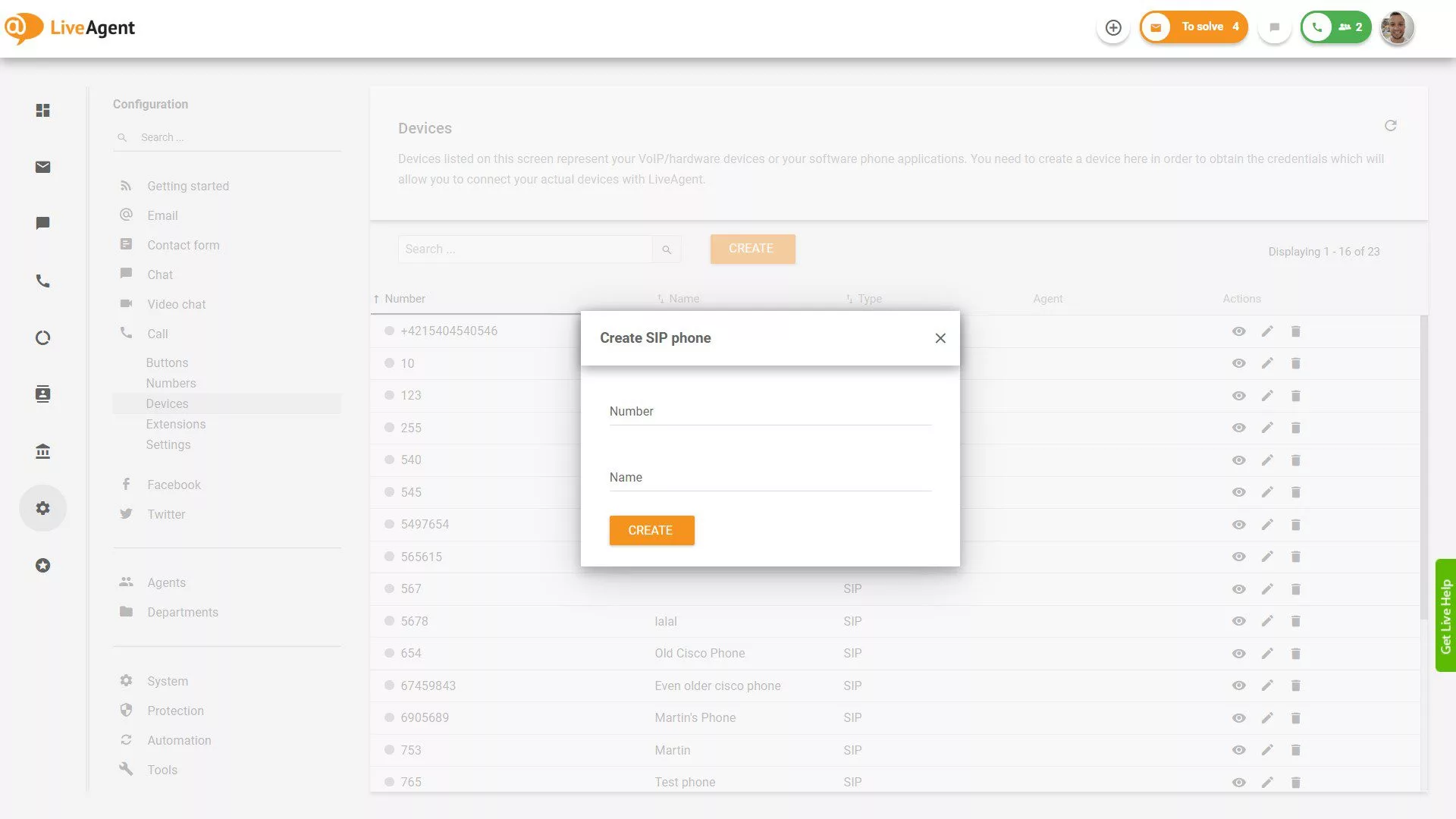Show credentials for Old Cisco Phone via eye icon
1456x819 pixels.
(1238, 653)
